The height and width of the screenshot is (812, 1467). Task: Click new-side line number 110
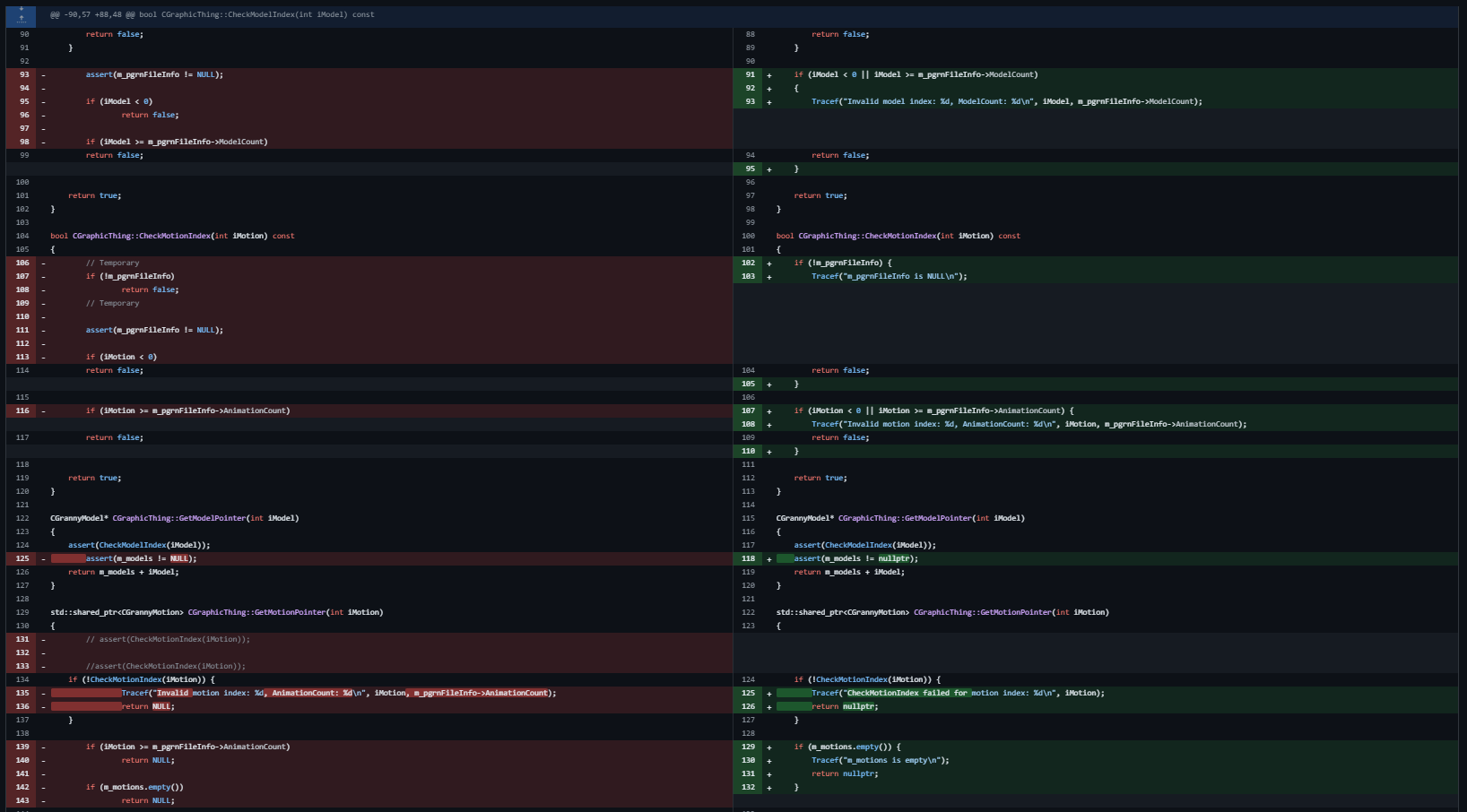tap(749, 451)
